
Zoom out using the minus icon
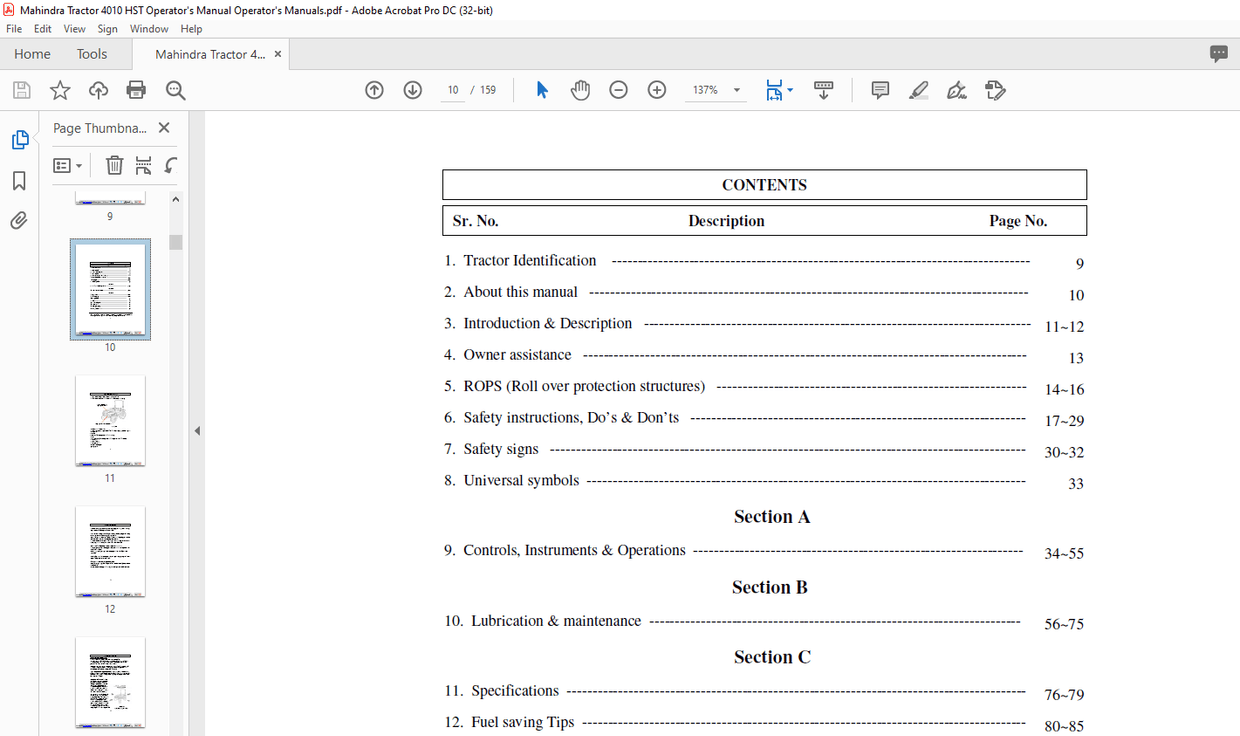coord(618,89)
